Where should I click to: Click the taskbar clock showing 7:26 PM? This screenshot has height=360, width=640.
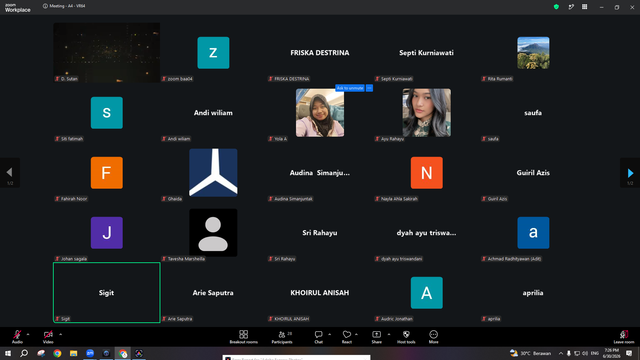pyautogui.click(x=611, y=353)
